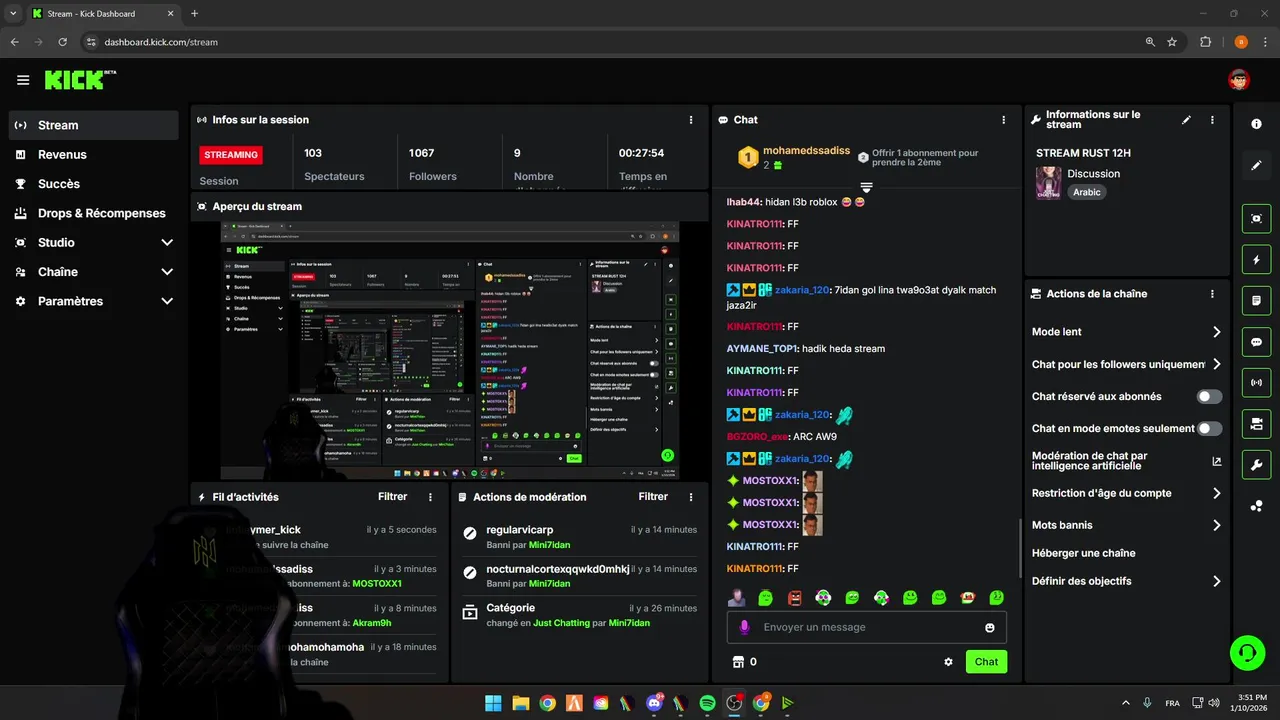Toggle channel actions panel icon in sidebar
The image size is (1280, 720).
pyautogui.click(x=1256, y=424)
